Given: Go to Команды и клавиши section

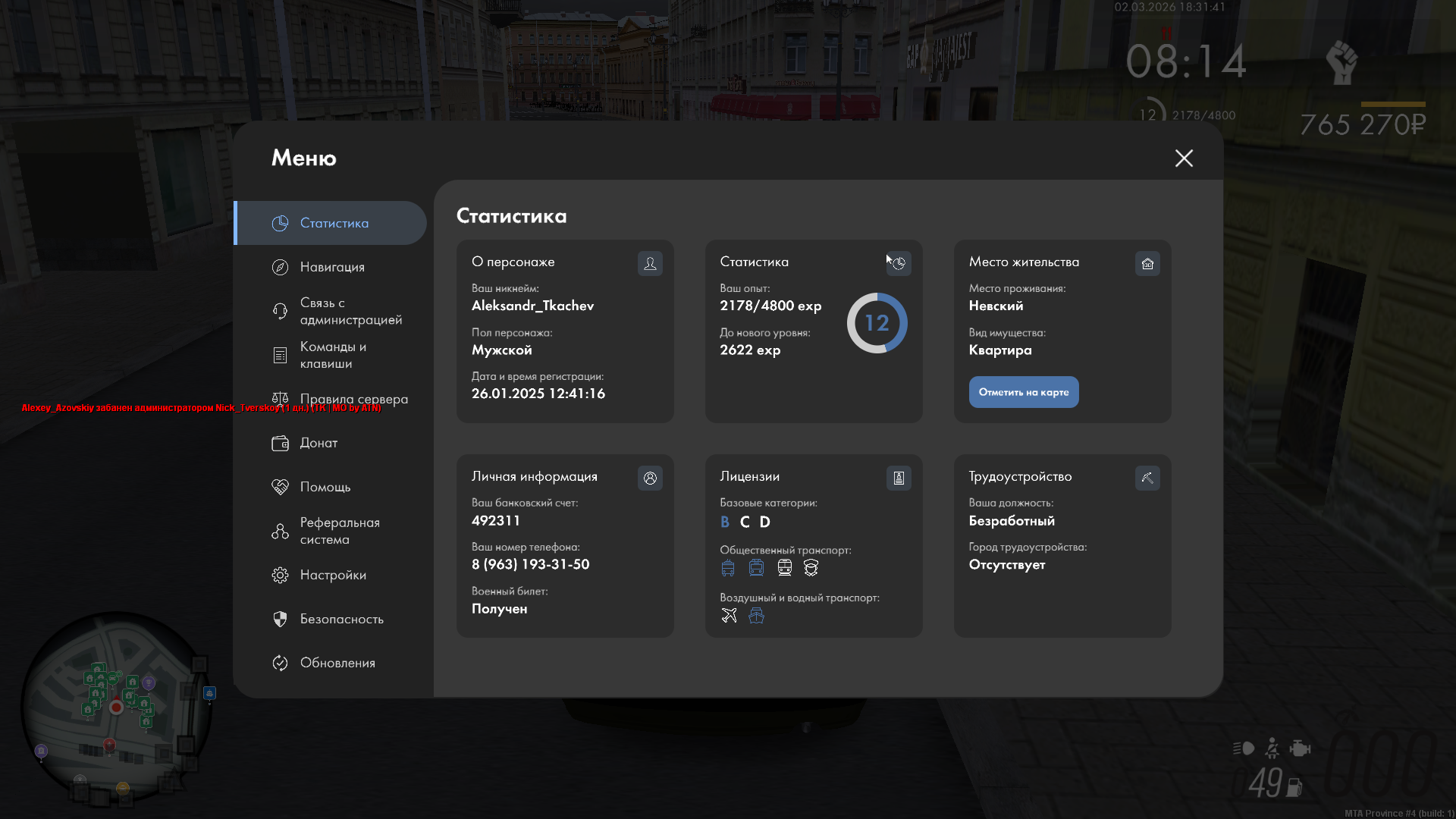Looking at the screenshot, I should coord(332,355).
